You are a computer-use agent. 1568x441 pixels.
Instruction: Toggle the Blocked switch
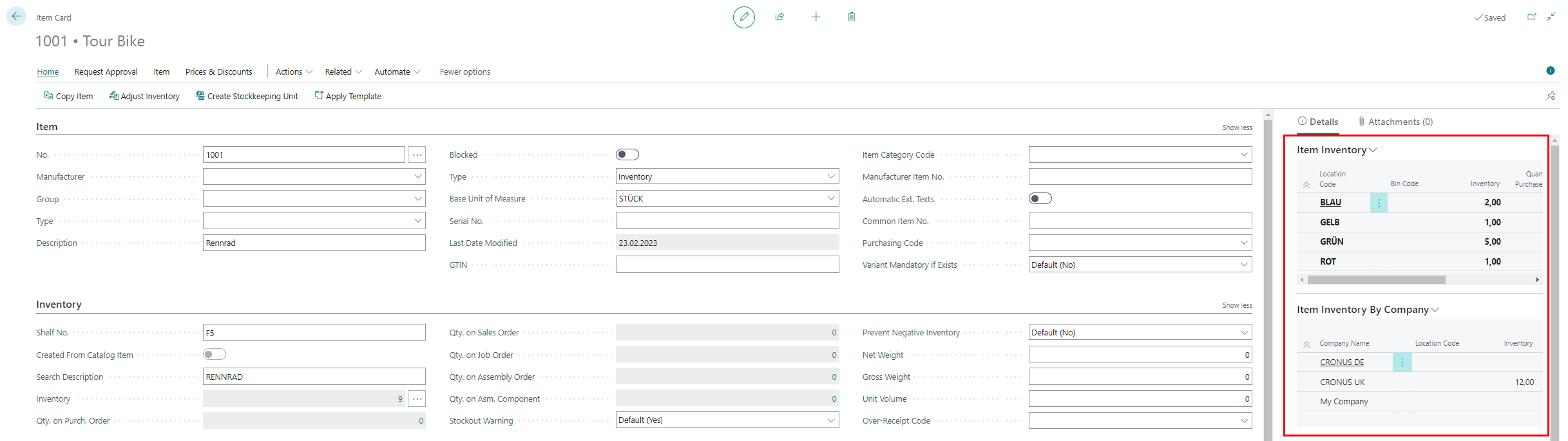point(627,155)
